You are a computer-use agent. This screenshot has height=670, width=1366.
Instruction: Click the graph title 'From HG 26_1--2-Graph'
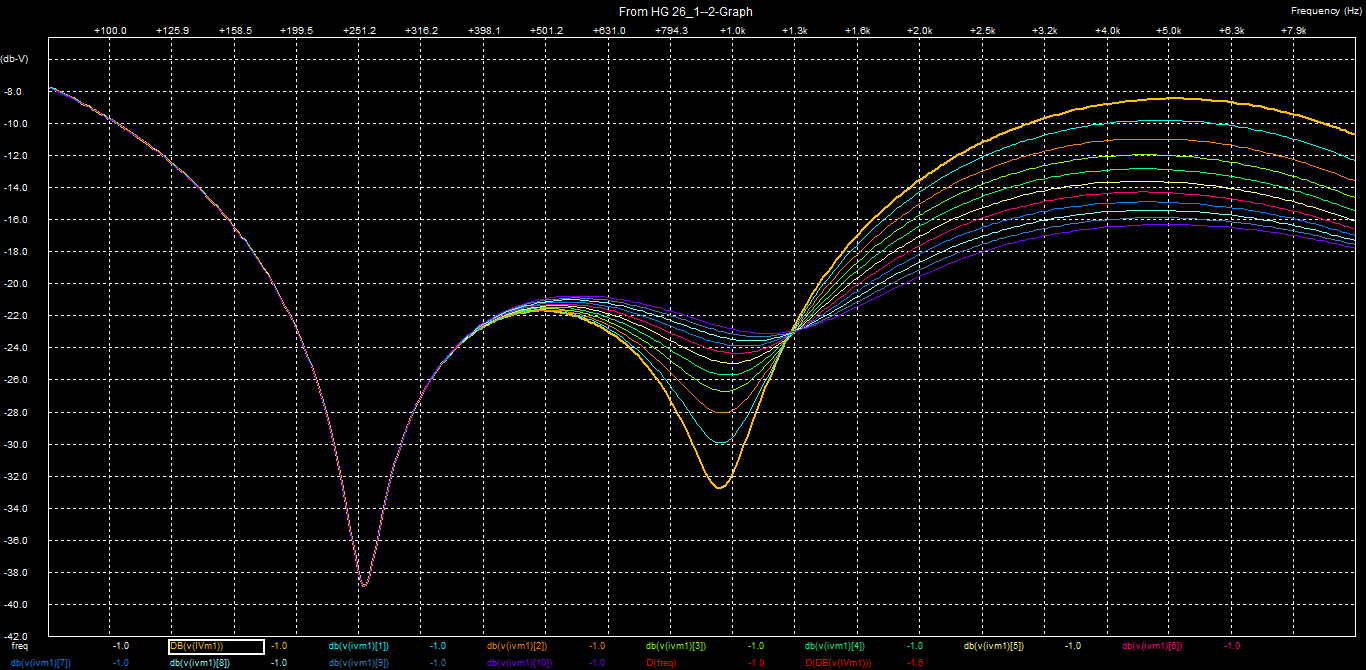pos(686,12)
